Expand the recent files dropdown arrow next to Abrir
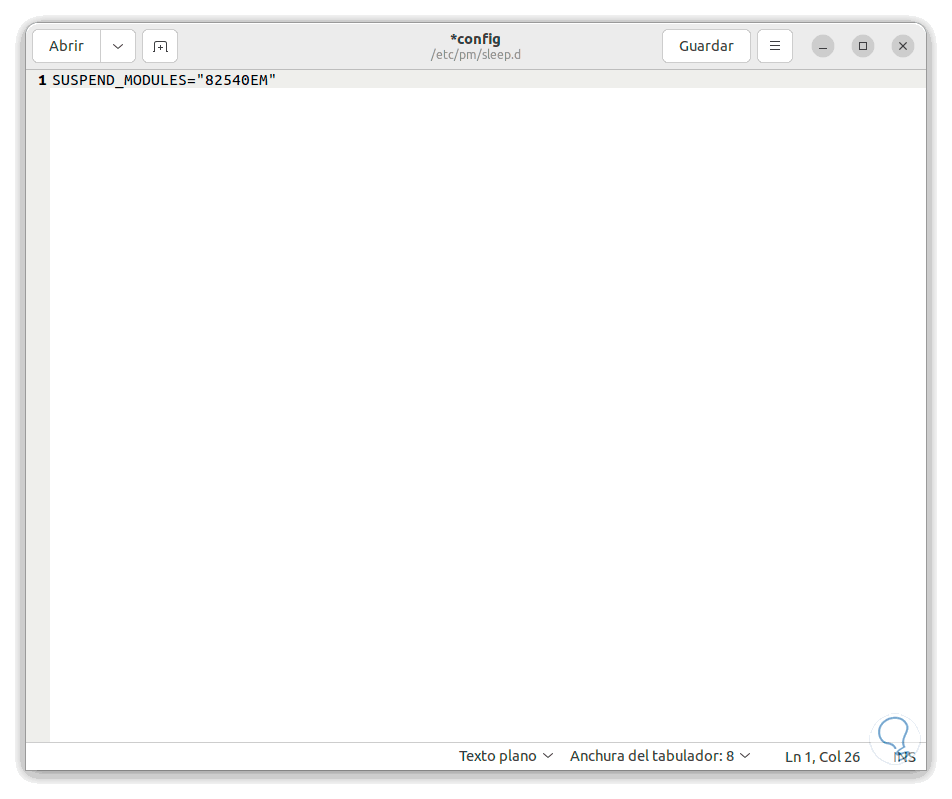The width and height of the screenshot is (952, 799). click(x=118, y=46)
